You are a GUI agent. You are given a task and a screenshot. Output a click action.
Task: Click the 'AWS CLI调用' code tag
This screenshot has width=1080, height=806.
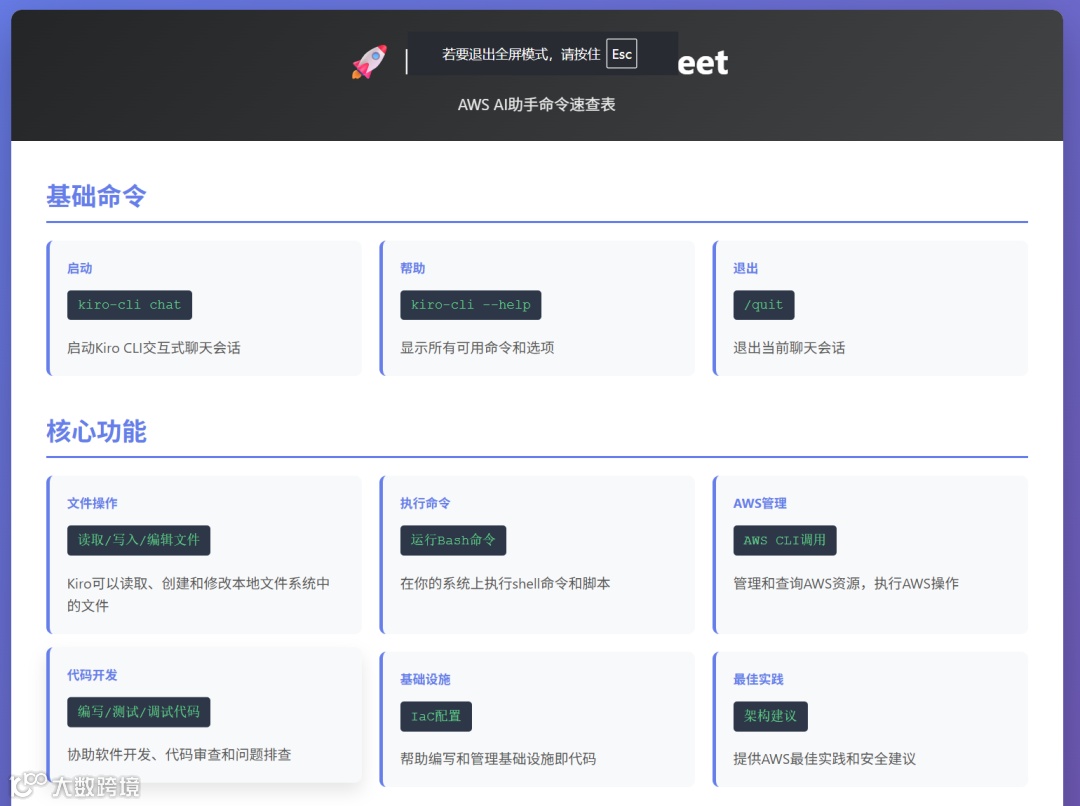click(785, 540)
